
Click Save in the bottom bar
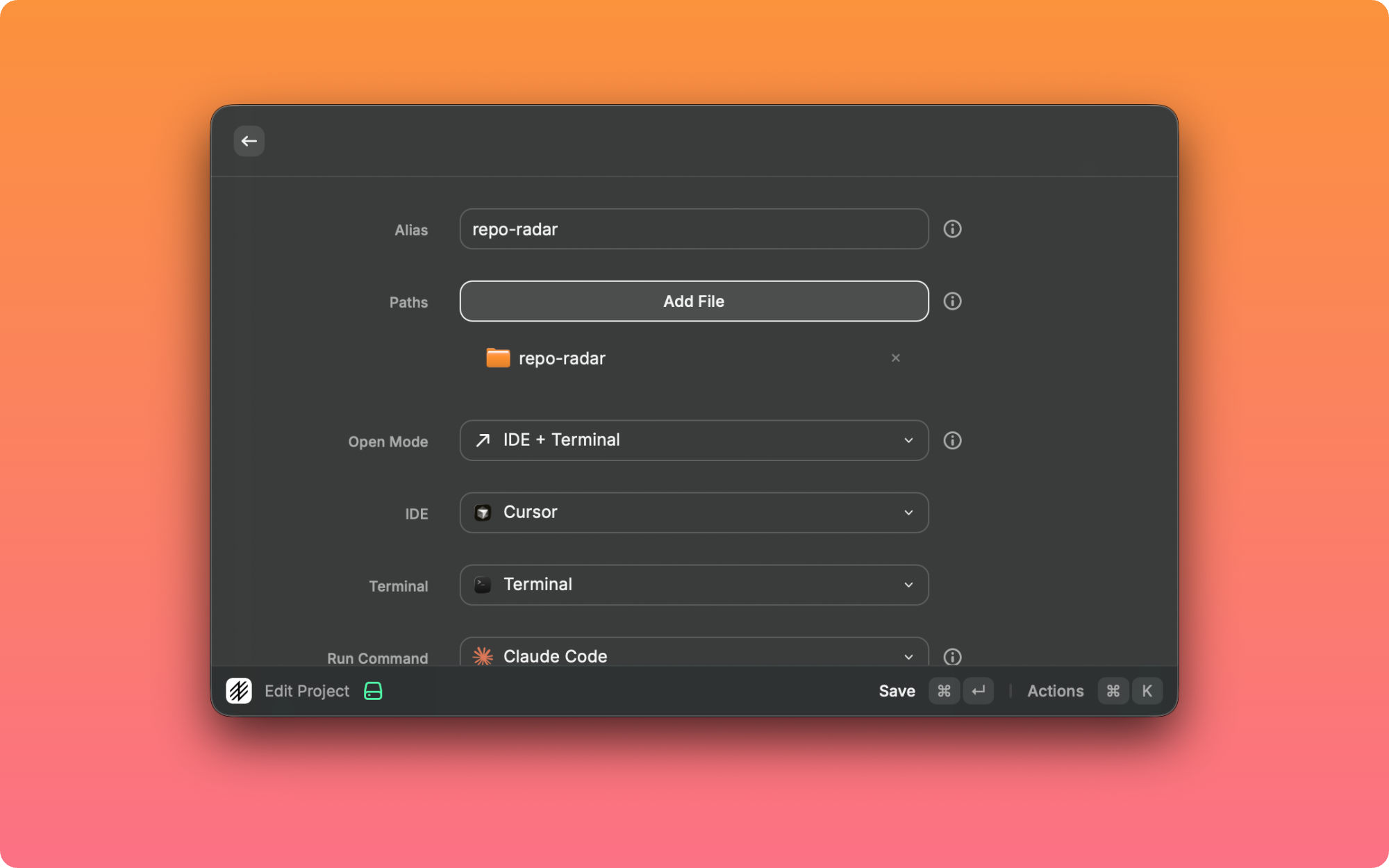(x=897, y=691)
